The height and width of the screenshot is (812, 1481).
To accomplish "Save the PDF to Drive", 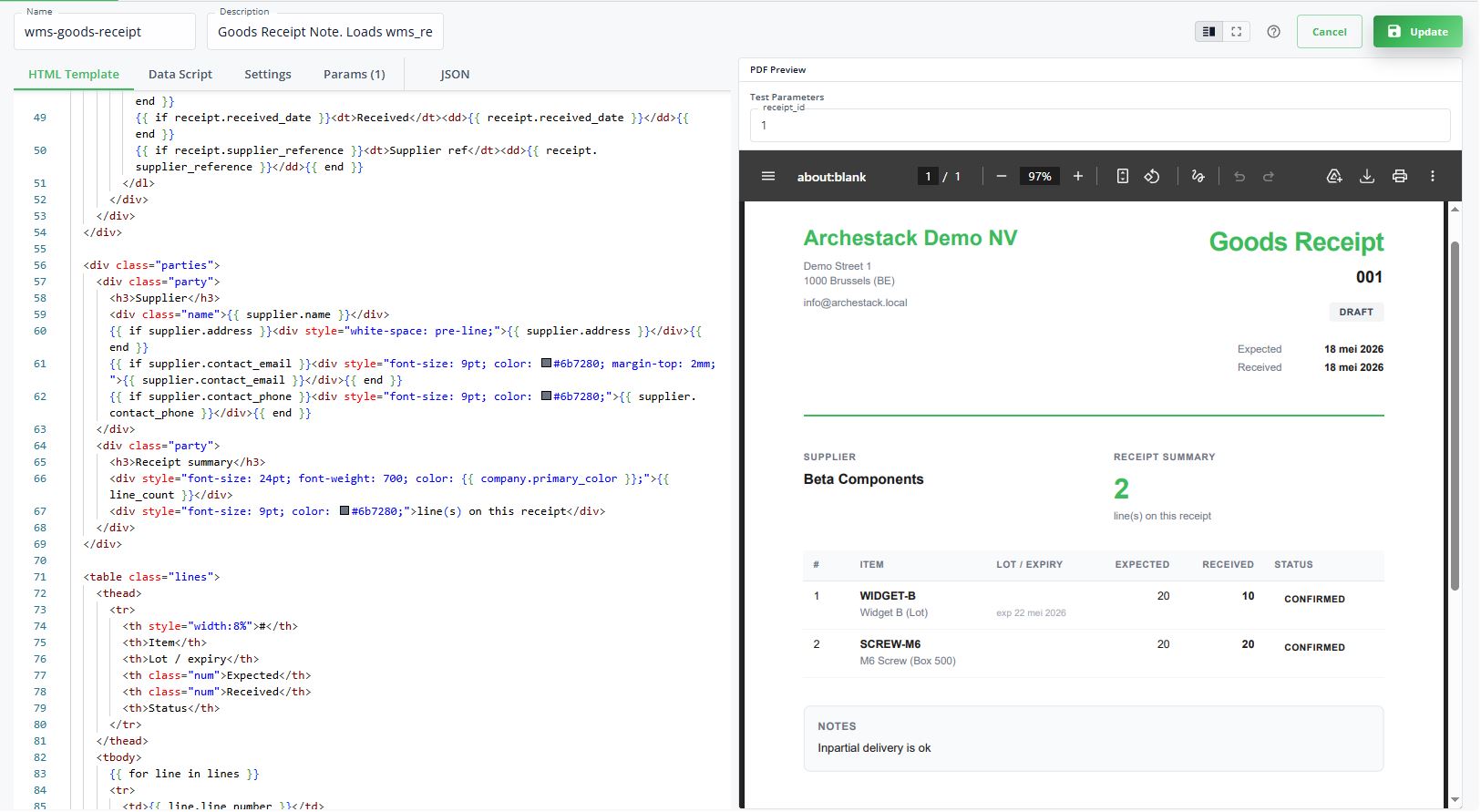I will point(1334,176).
